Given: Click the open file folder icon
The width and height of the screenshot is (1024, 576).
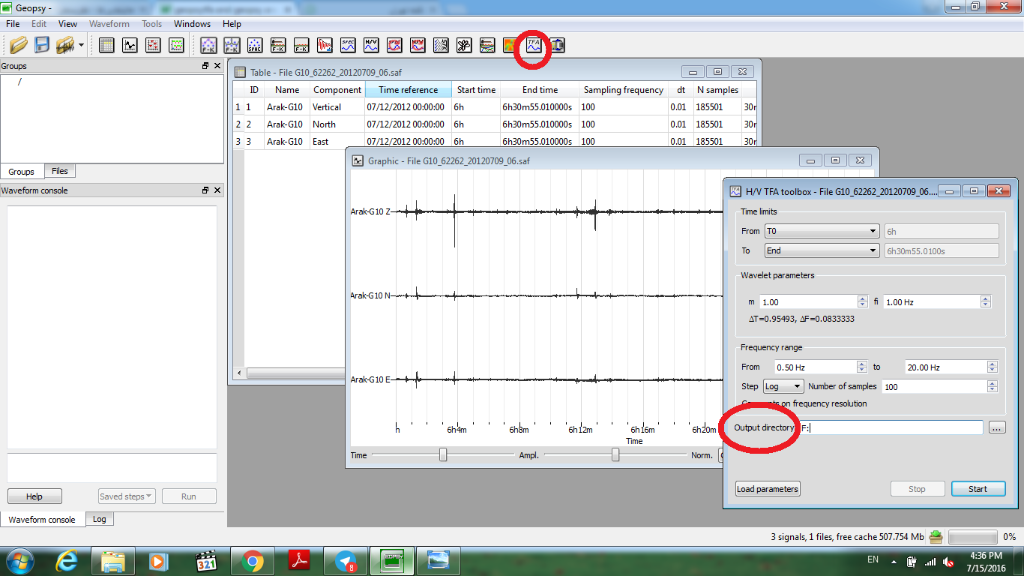Looking at the screenshot, I should click(x=18, y=45).
